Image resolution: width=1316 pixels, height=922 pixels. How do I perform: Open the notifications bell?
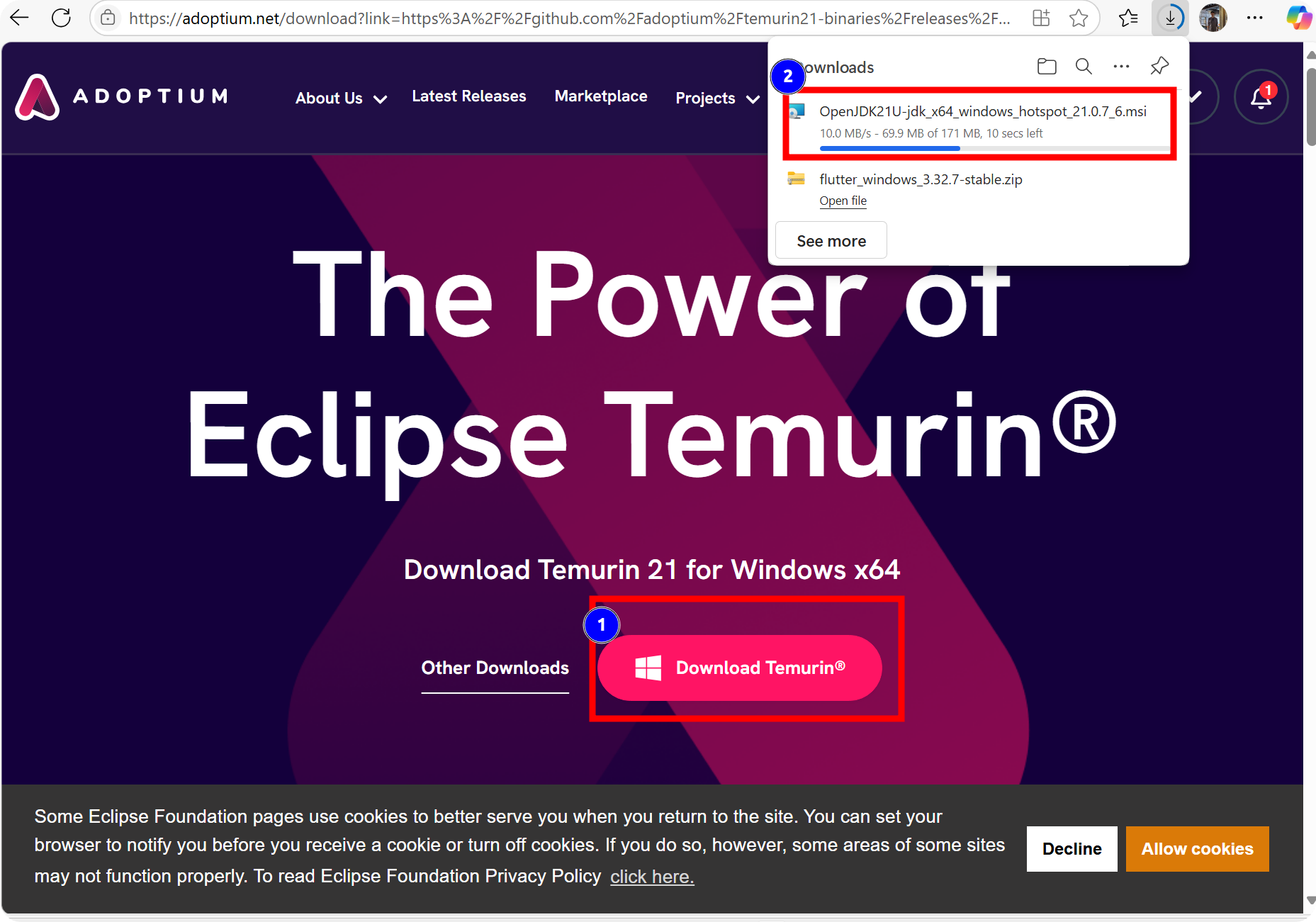pyautogui.click(x=1261, y=97)
